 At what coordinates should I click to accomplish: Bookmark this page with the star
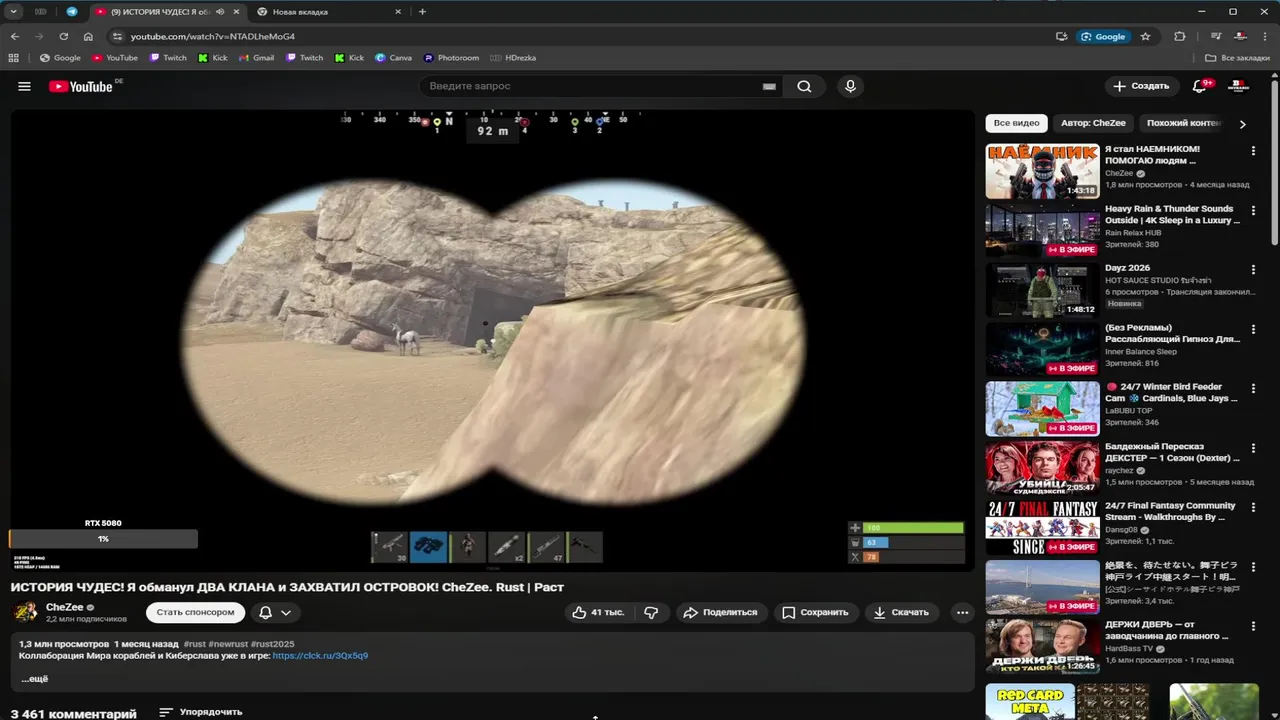click(x=1145, y=36)
